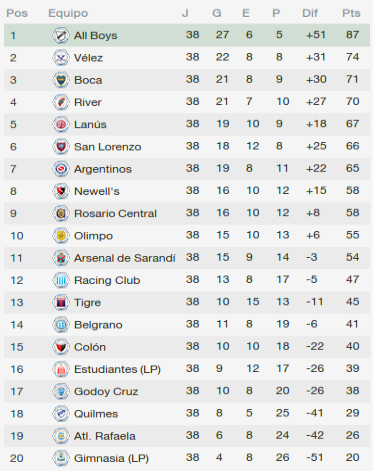This screenshot has height=471, width=373.
Task: Click the Gimnasia (LP) crest icon
Action: pyautogui.click(x=61, y=458)
